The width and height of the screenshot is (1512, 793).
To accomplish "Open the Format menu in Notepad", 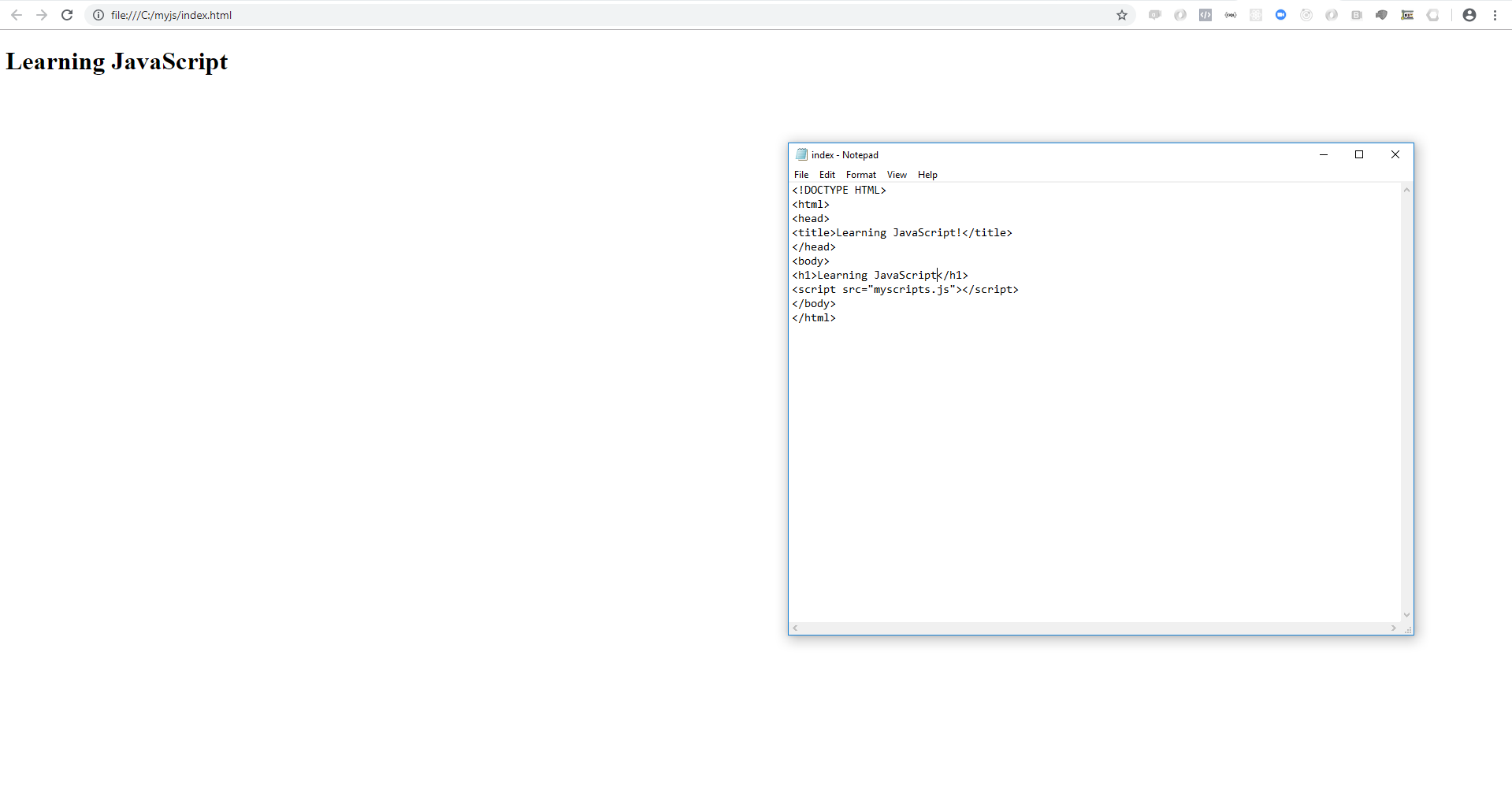I will pos(861,175).
